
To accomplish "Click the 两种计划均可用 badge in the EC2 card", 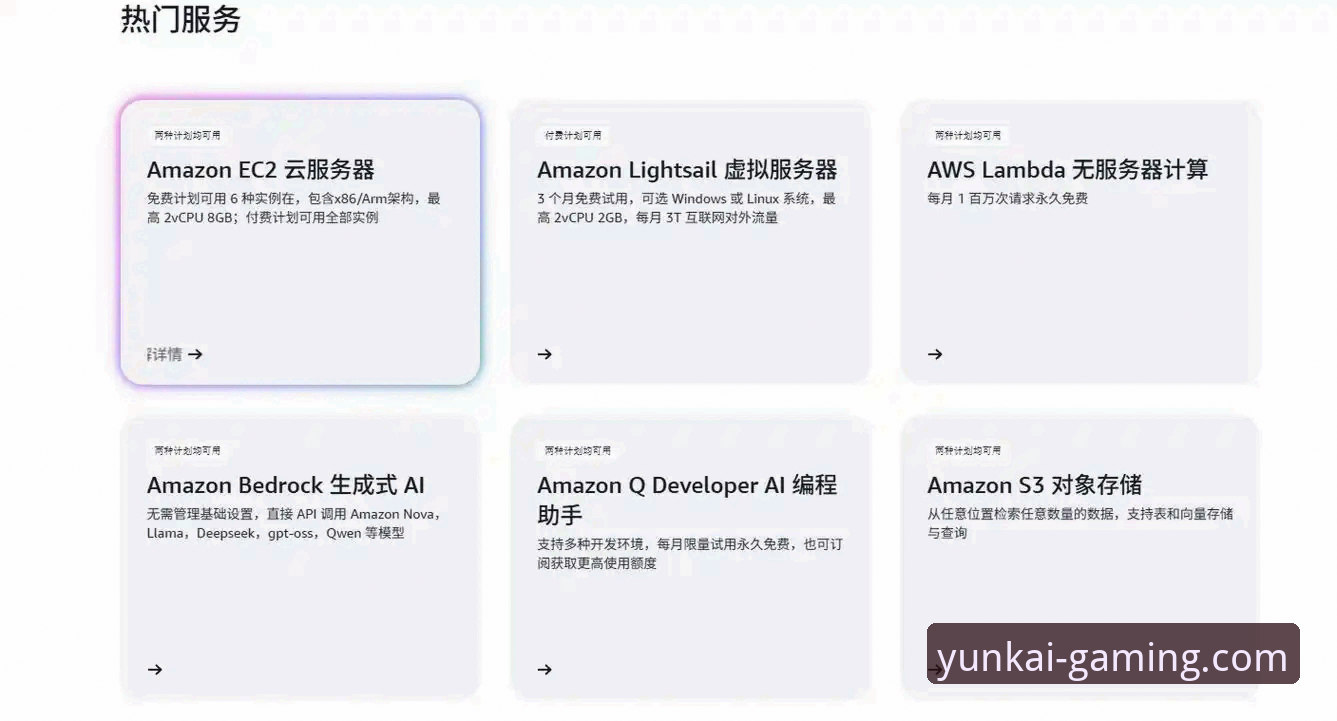I will [x=187, y=135].
